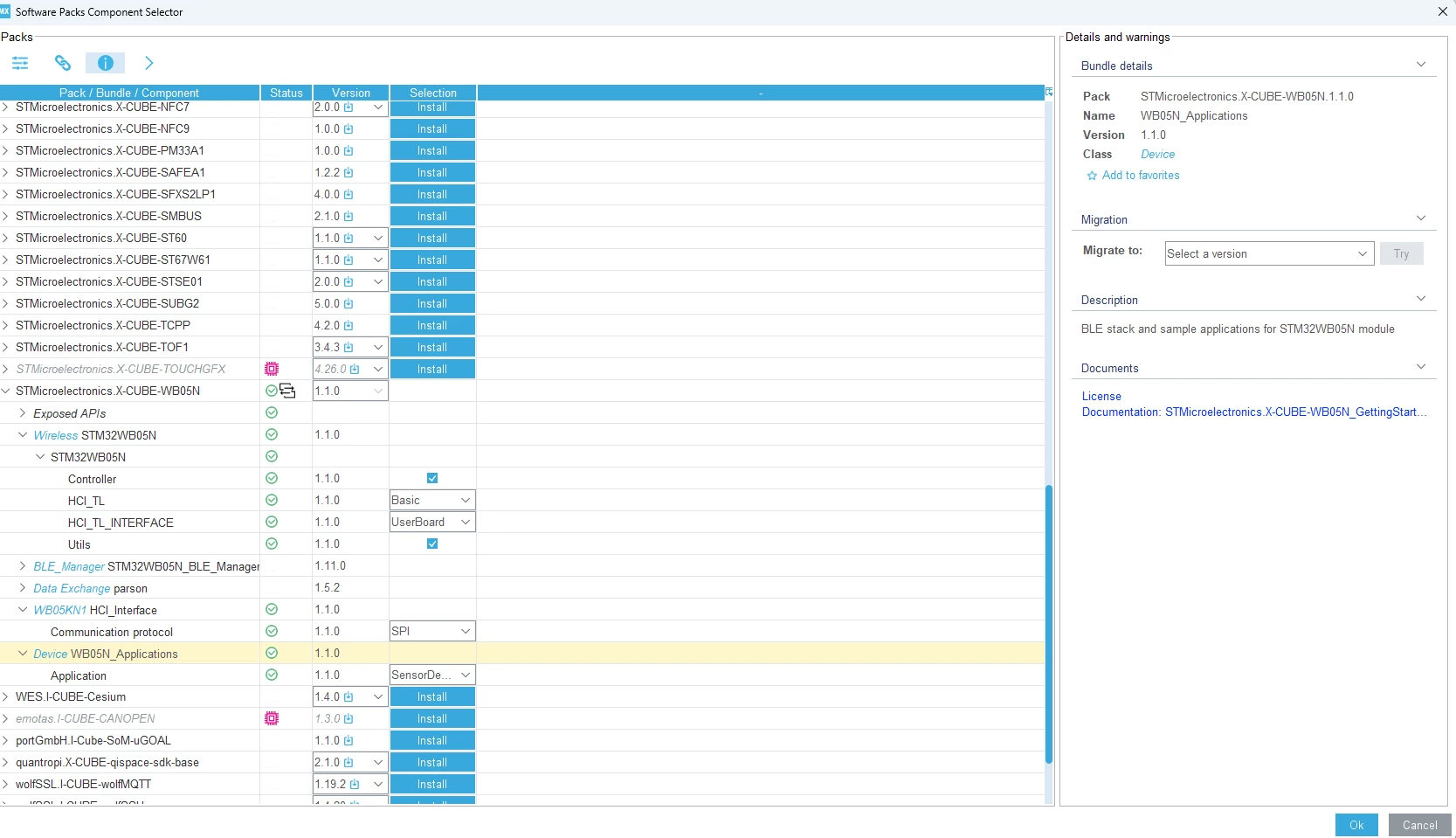
Task: Install the WES I-CUBE-Cesium pack
Action: coord(432,696)
